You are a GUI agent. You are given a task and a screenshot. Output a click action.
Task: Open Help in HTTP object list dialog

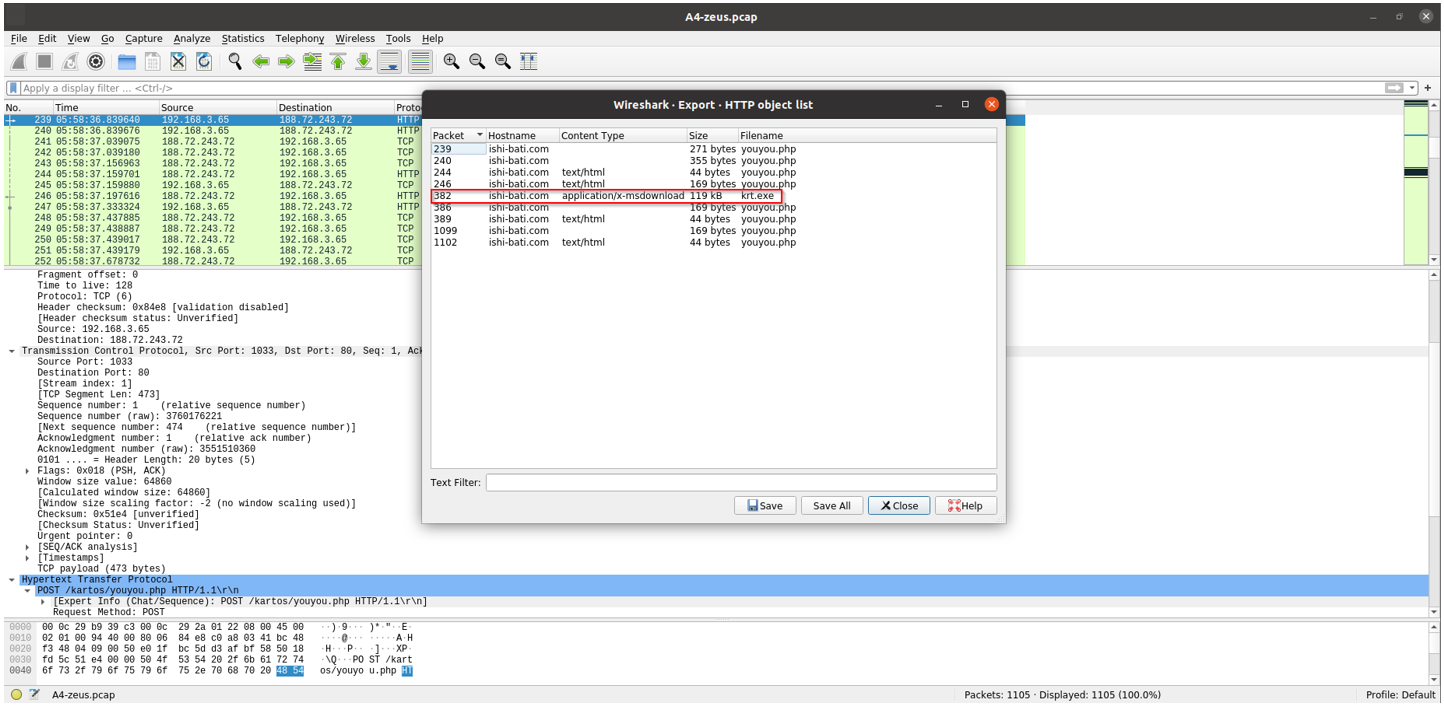tap(966, 506)
